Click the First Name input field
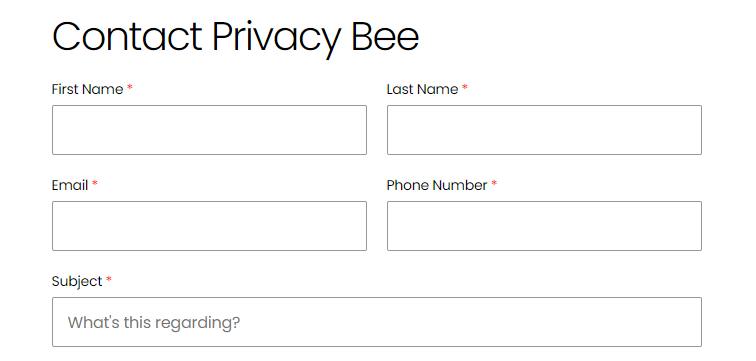 tap(209, 130)
